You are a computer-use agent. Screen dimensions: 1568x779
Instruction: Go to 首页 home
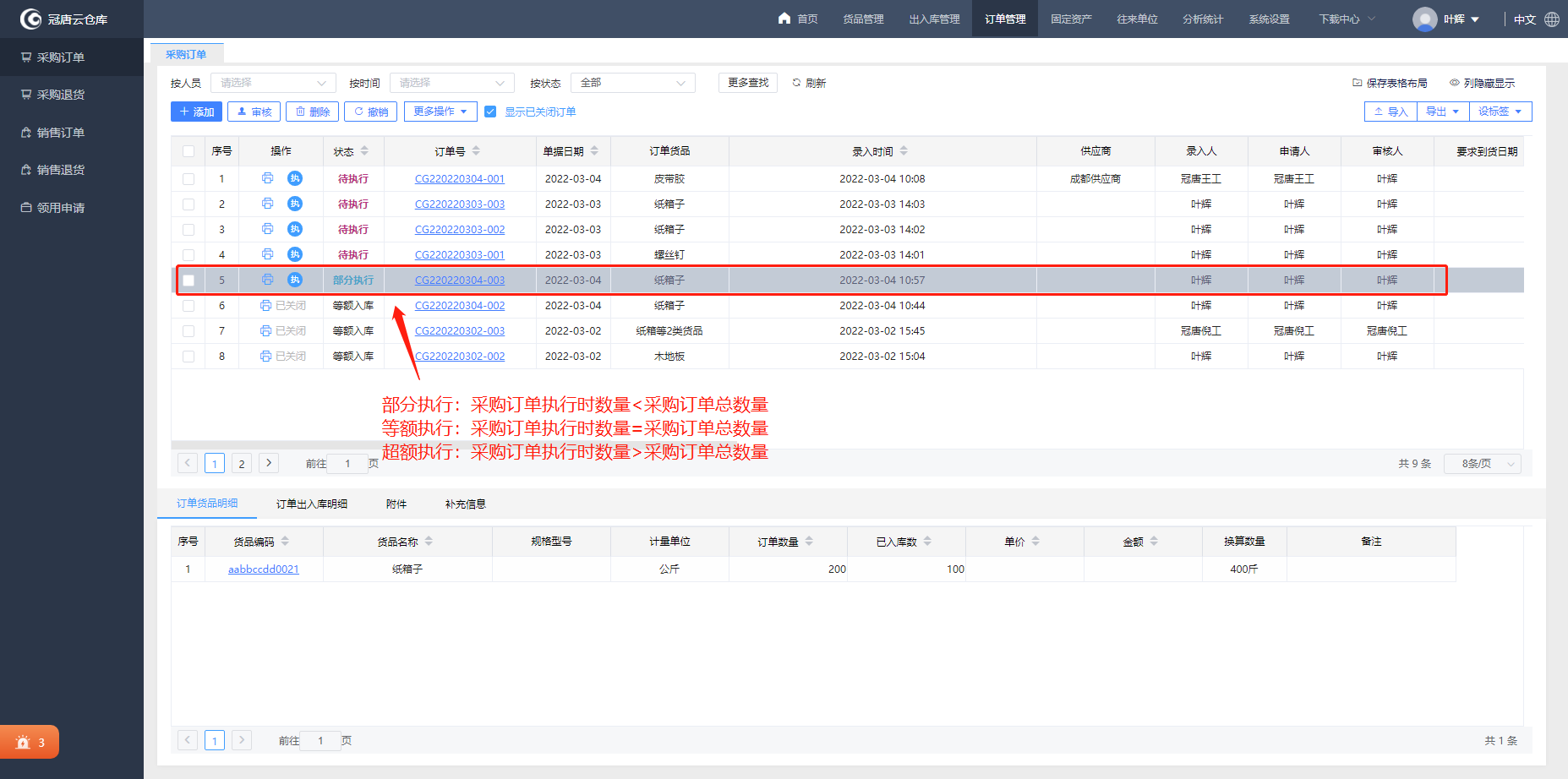coord(798,19)
